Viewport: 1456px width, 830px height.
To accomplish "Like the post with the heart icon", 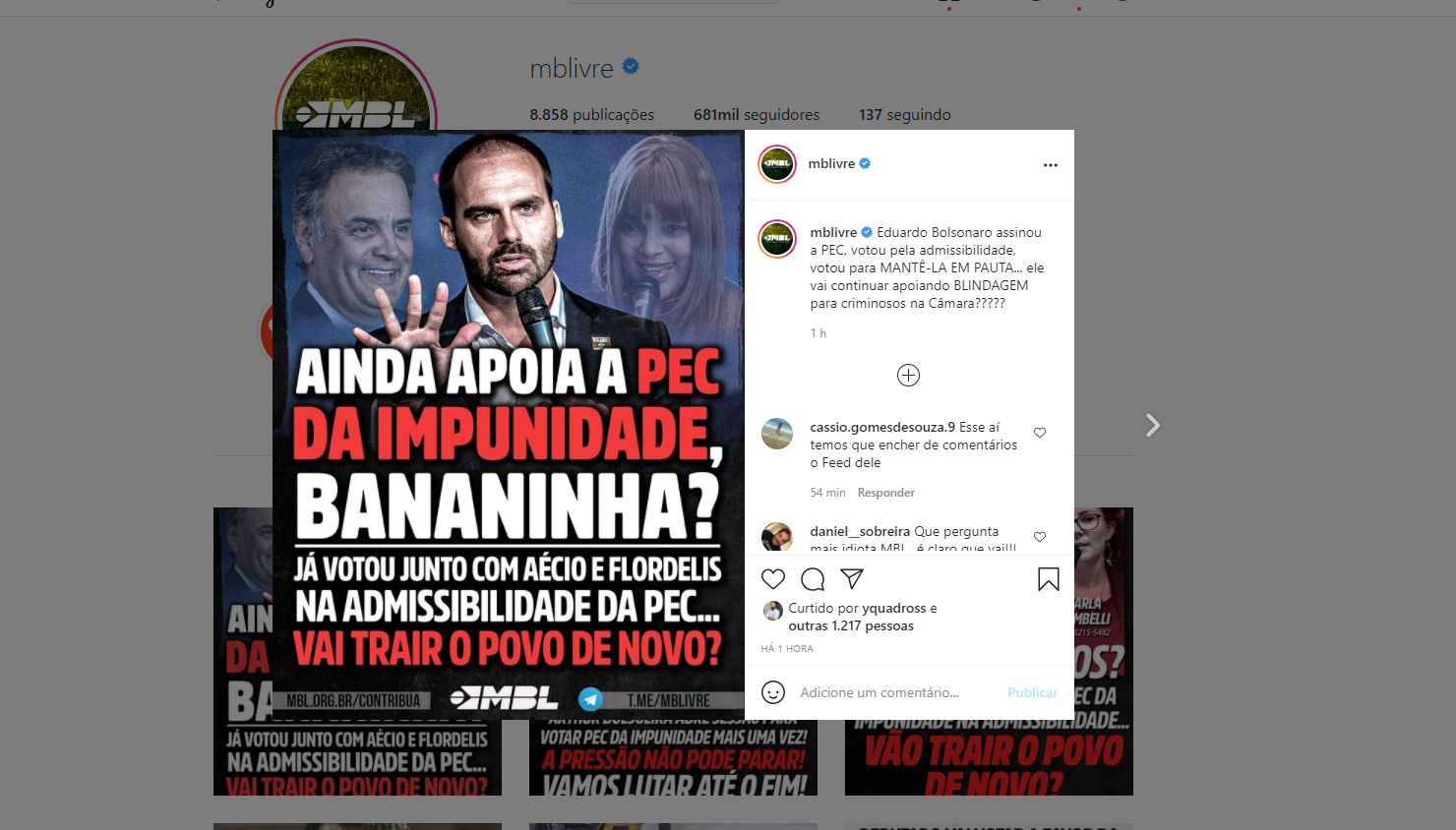I will [x=773, y=579].
